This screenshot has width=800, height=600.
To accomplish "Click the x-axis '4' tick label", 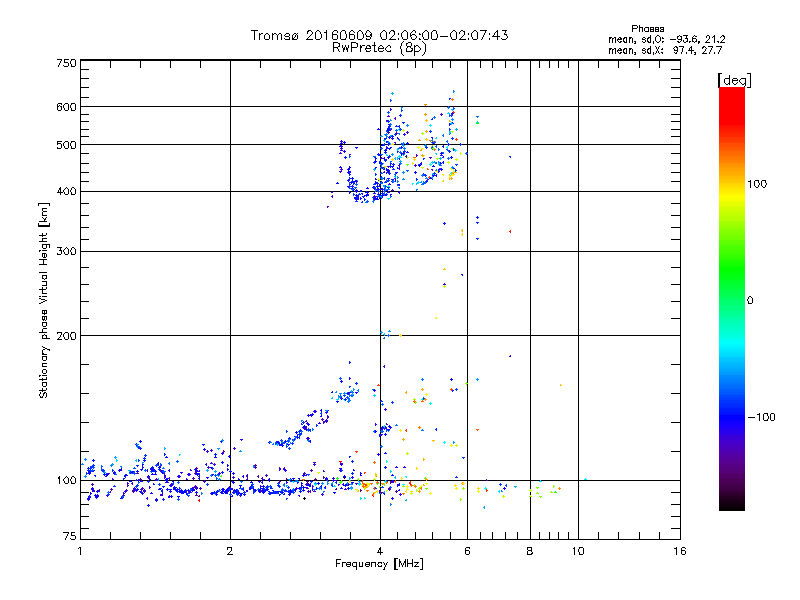I will point(380,551).
